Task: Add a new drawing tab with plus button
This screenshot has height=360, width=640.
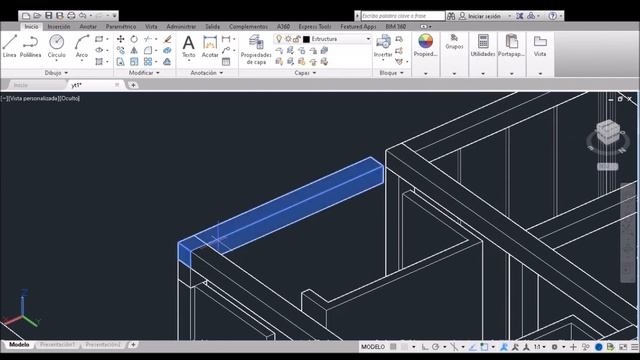Action: (133, 85)
